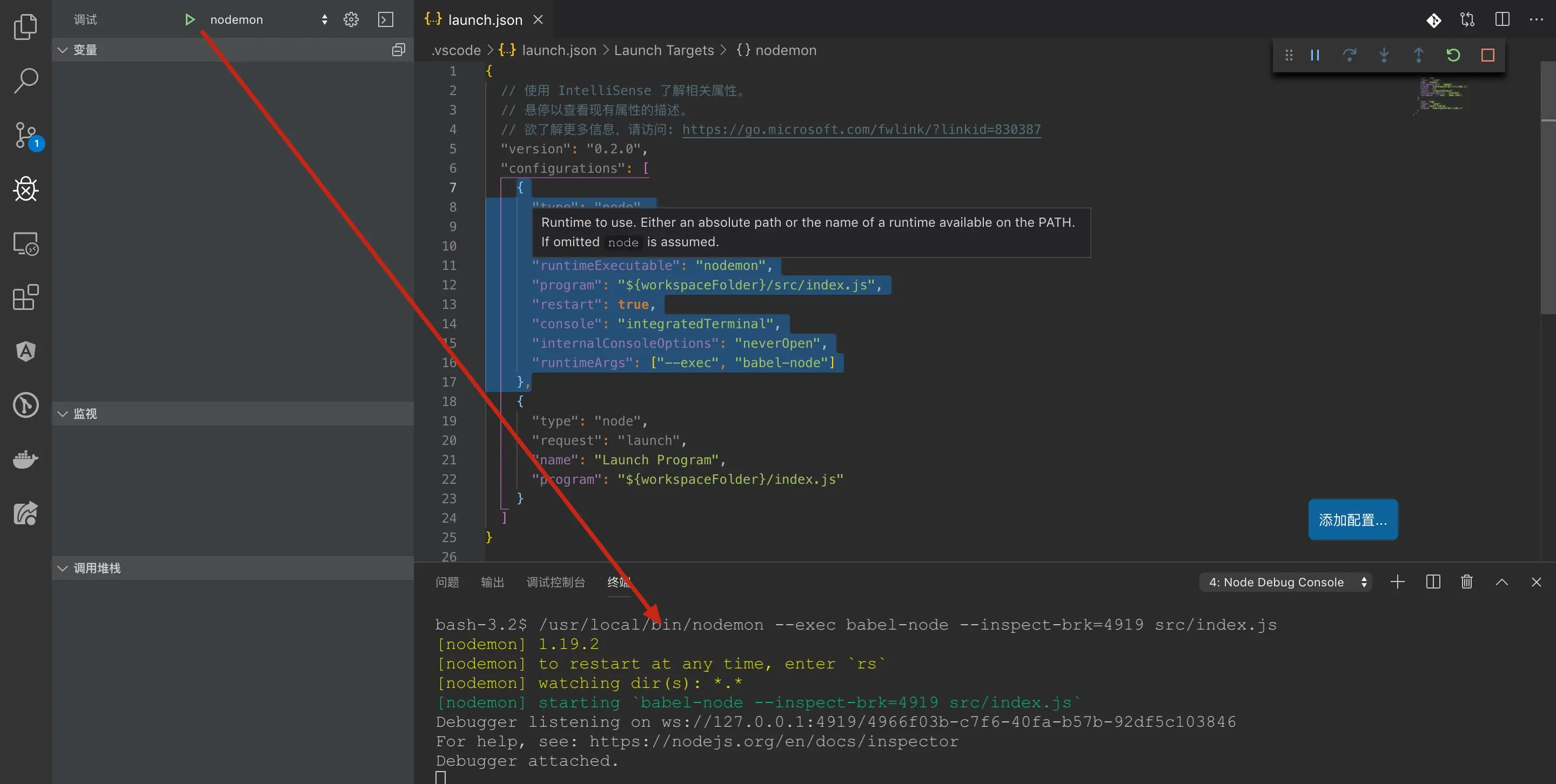The height and width of the screenshot is (784, 1556).
Task: Collapse the 变量 variables section
Action: point(62,50)
